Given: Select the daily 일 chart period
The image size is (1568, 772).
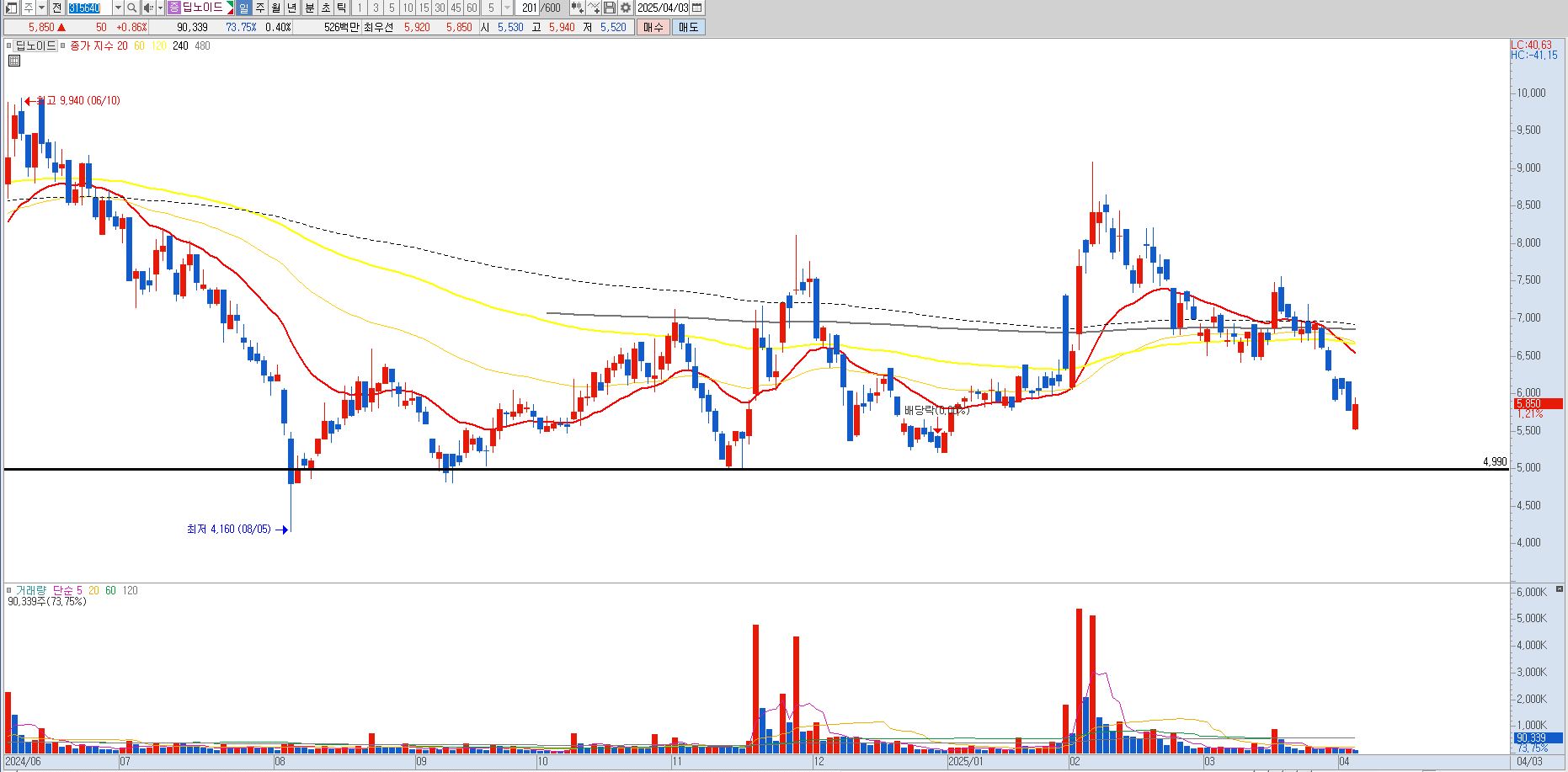Looking at the screenshot, I should [x=243, y=8].
